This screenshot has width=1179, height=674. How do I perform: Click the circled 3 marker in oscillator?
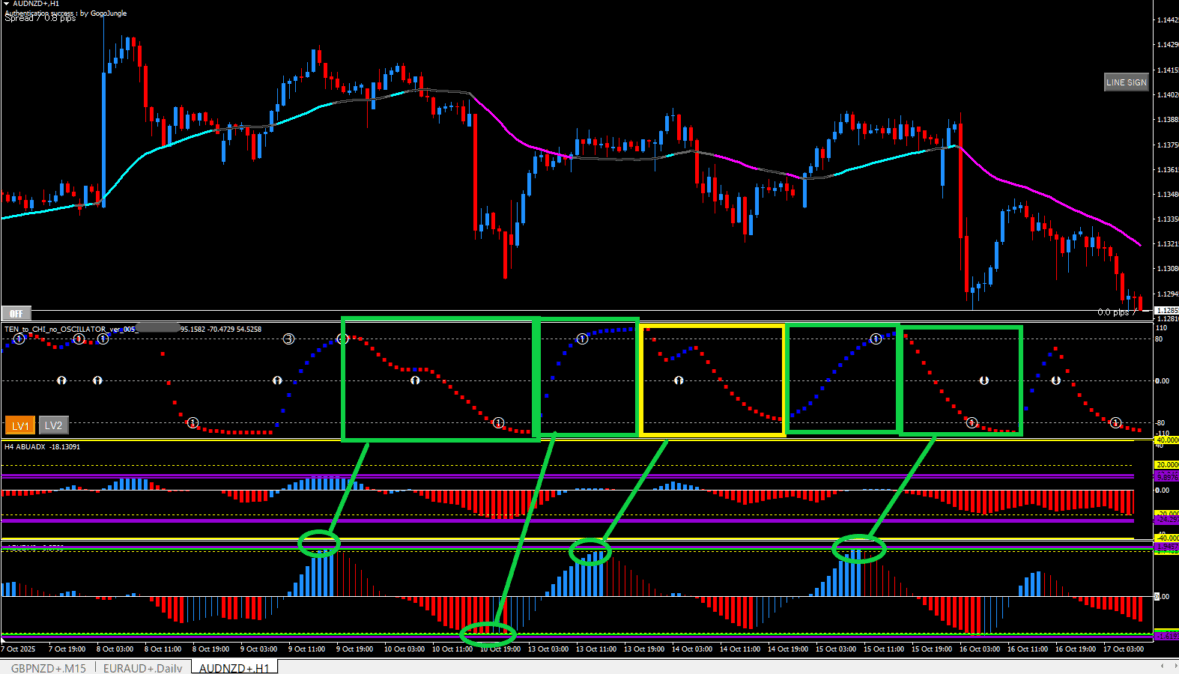(288, 340)
